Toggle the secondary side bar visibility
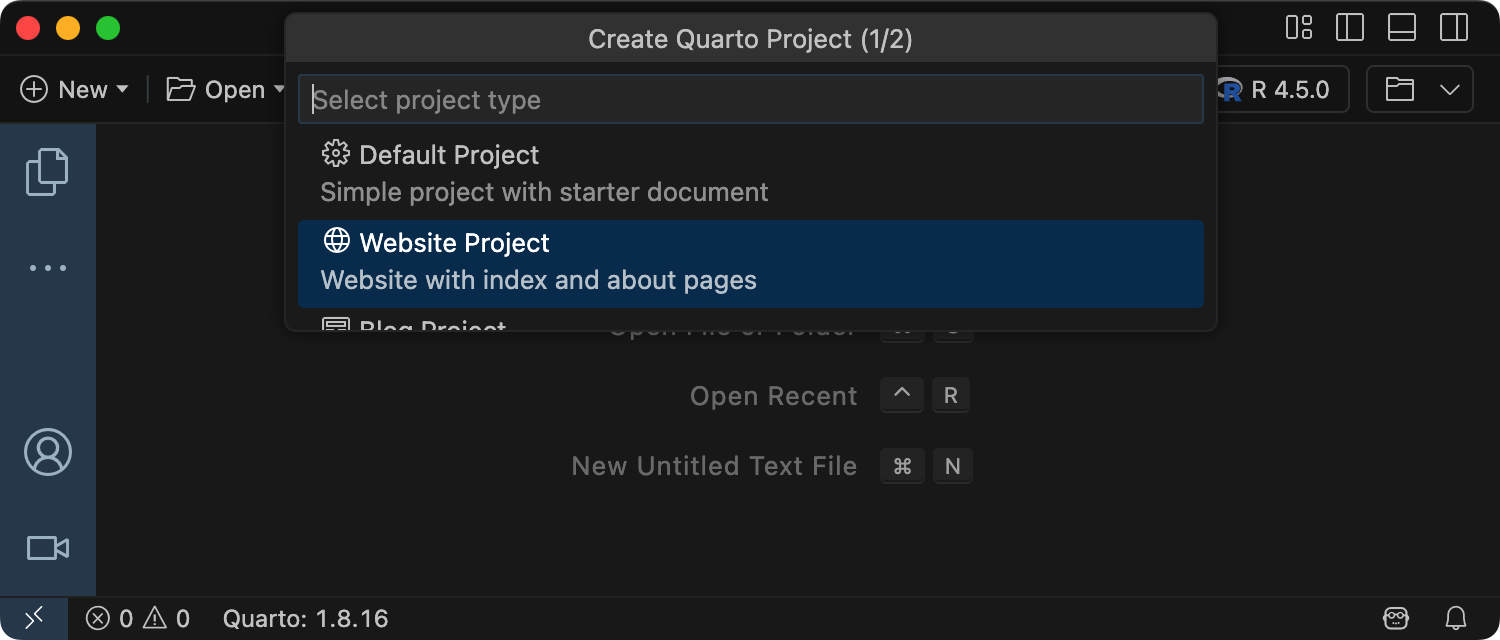The width and height of the screenshot is (1500, 640). point(1453,28)
